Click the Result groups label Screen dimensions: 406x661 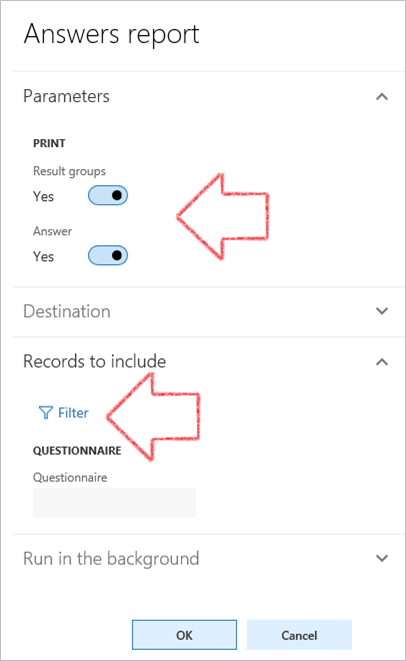(70, 171)
